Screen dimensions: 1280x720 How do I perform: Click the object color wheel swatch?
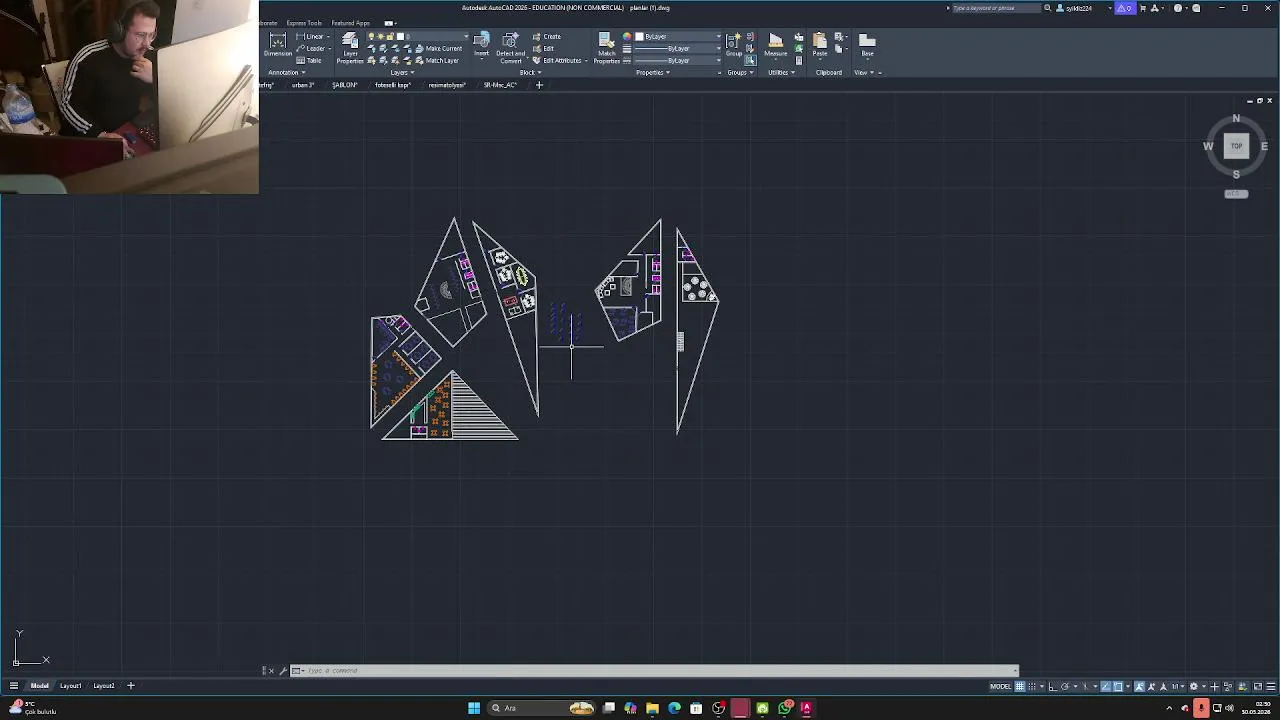click(x=627, y=36)
